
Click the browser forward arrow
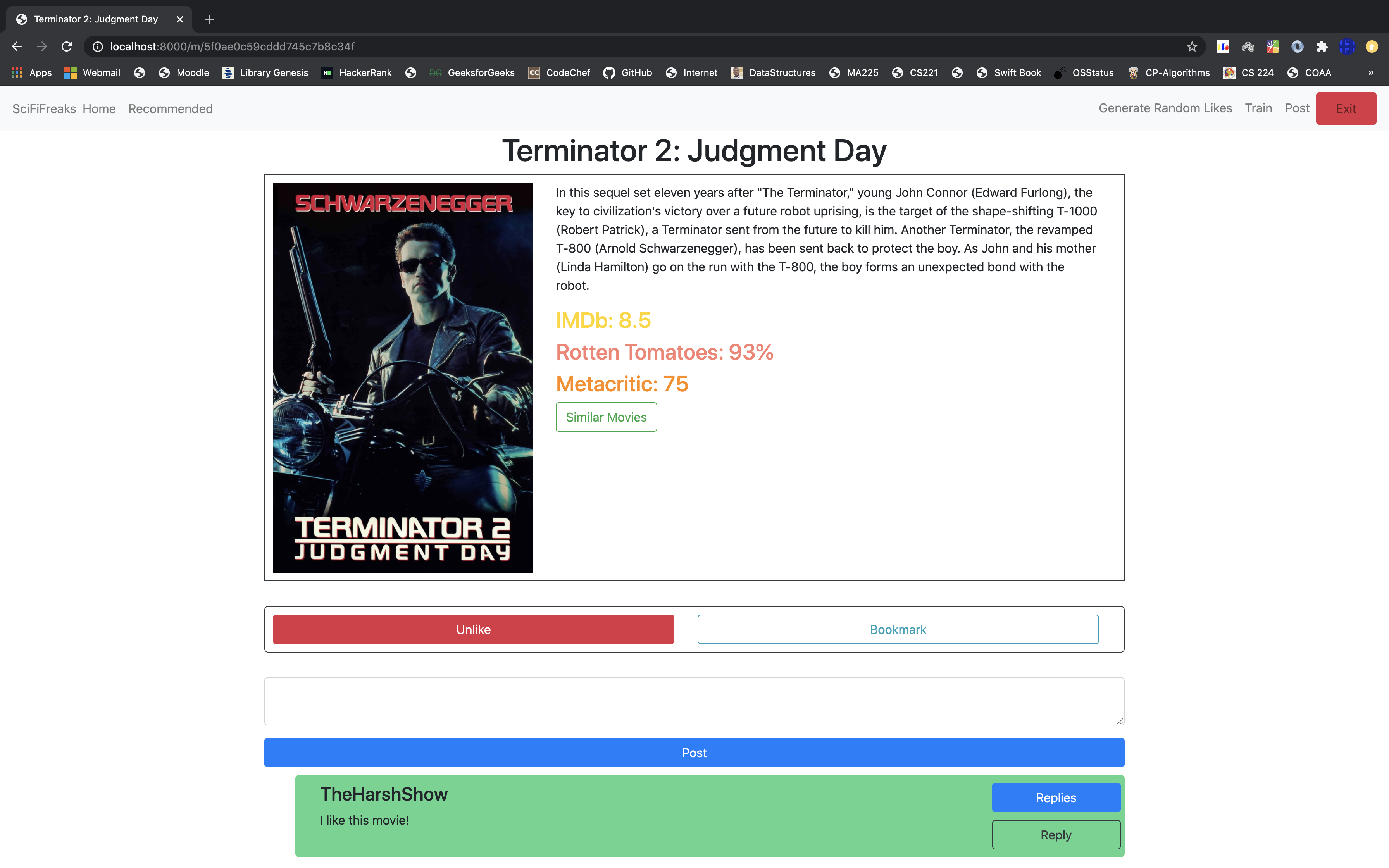[42, 46]
